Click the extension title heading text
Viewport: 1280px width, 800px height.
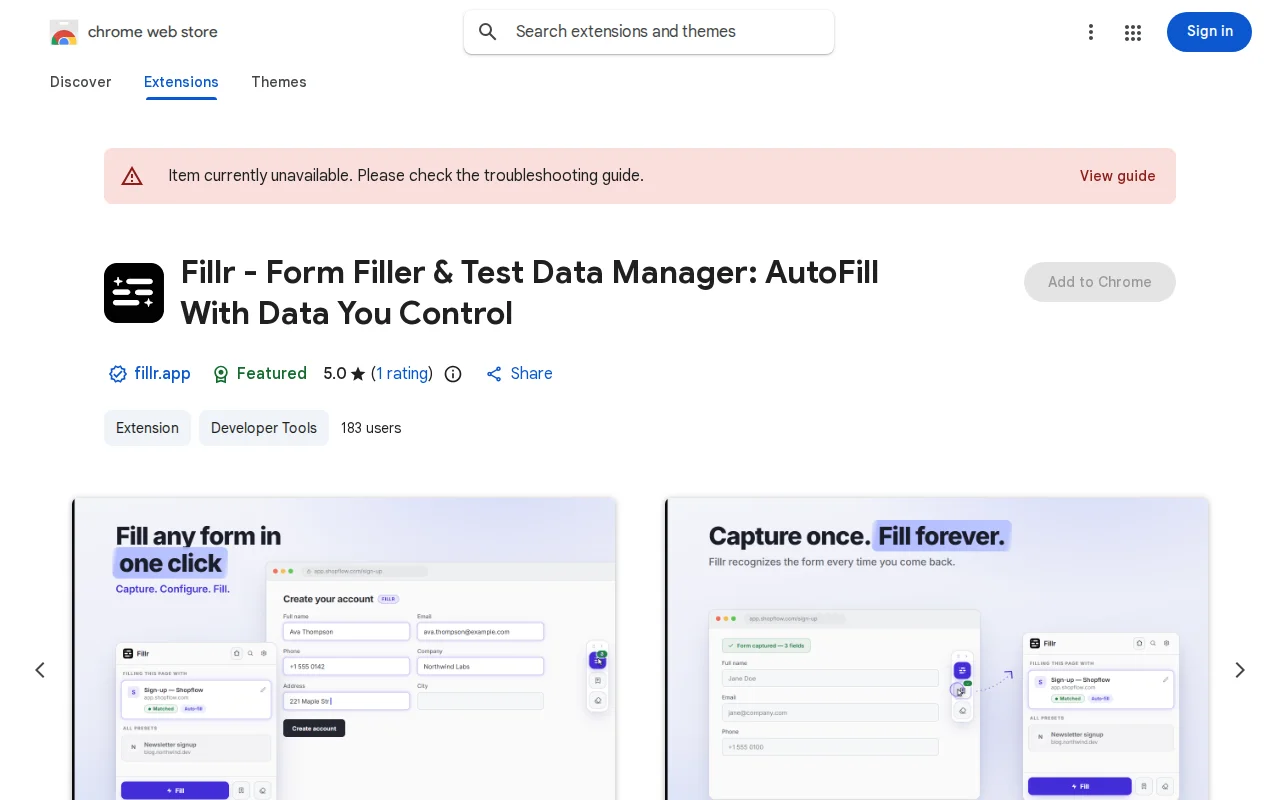coord(530,293)
